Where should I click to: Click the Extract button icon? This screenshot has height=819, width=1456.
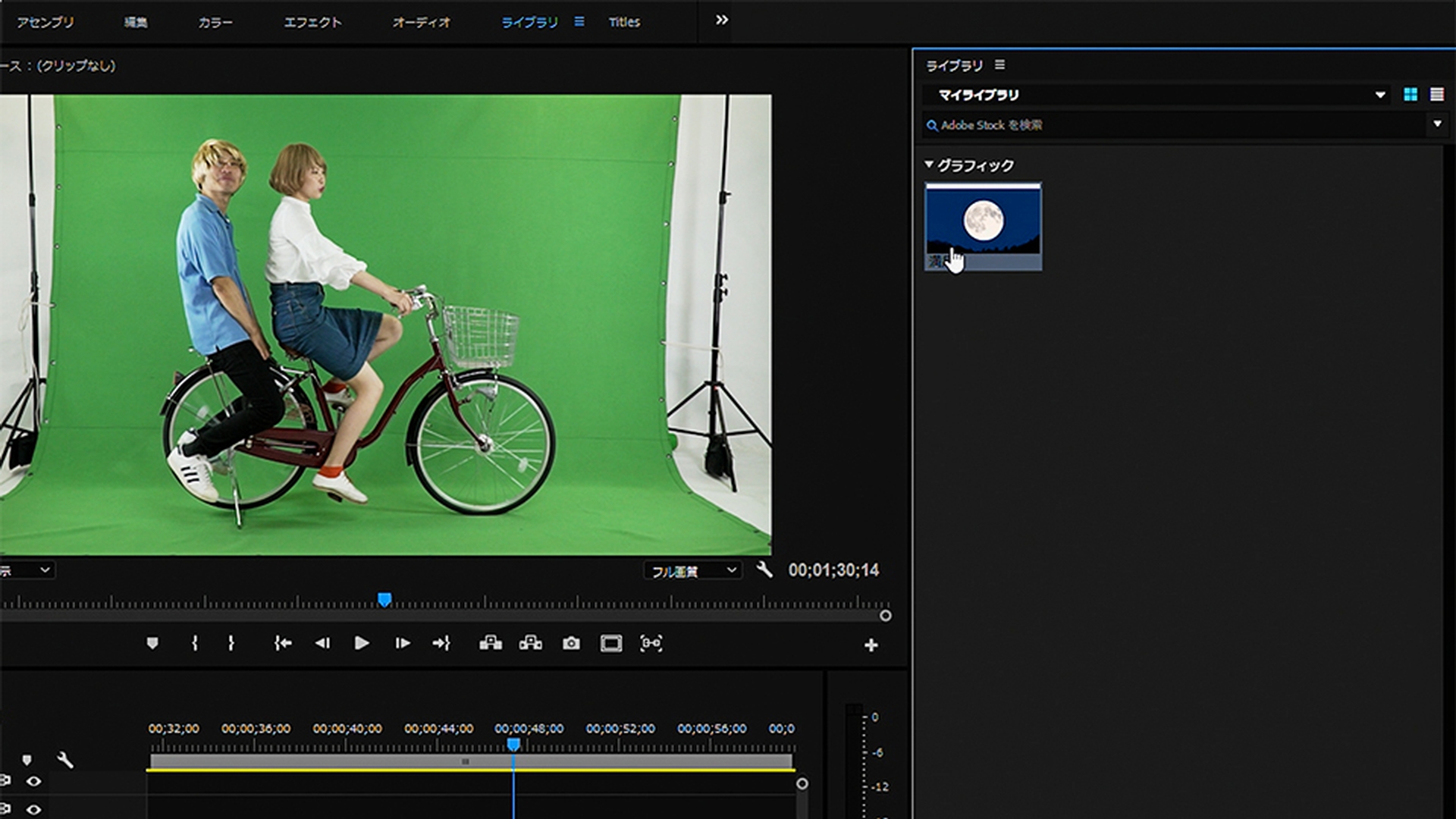530,644
